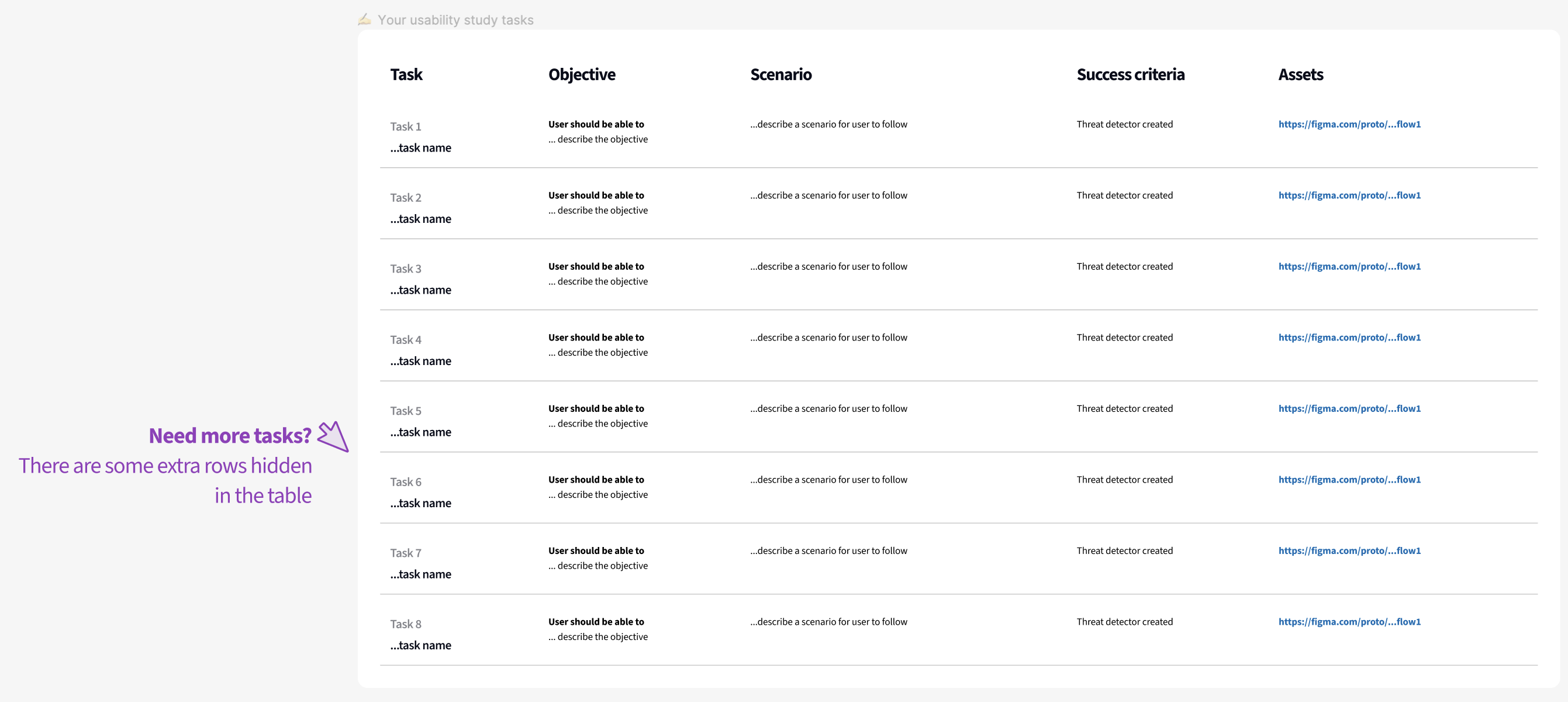Click the Success criteria column header
The image size is (1568, 702).
point(1130,74)
